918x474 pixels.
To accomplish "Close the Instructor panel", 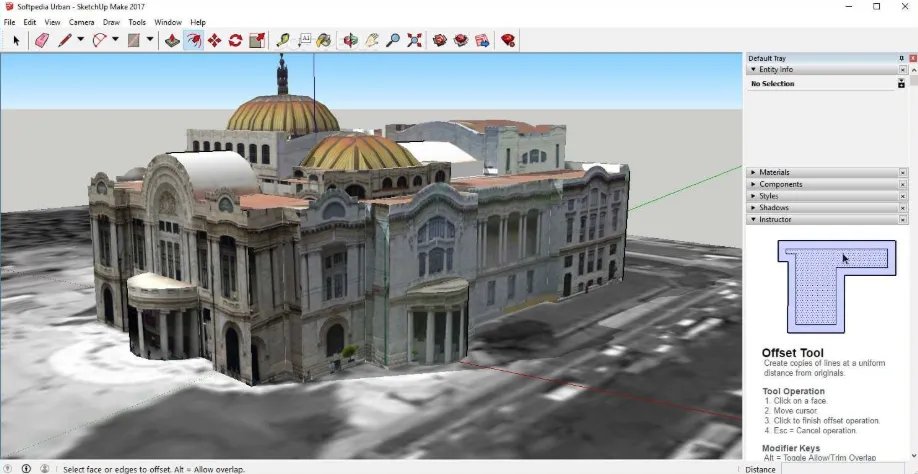I will (x=903, y=219).
